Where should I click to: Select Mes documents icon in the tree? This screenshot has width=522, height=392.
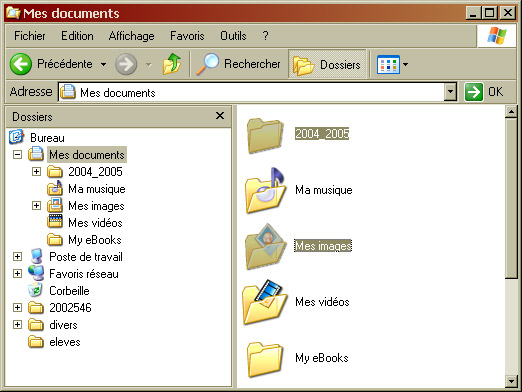coord(36,154)
